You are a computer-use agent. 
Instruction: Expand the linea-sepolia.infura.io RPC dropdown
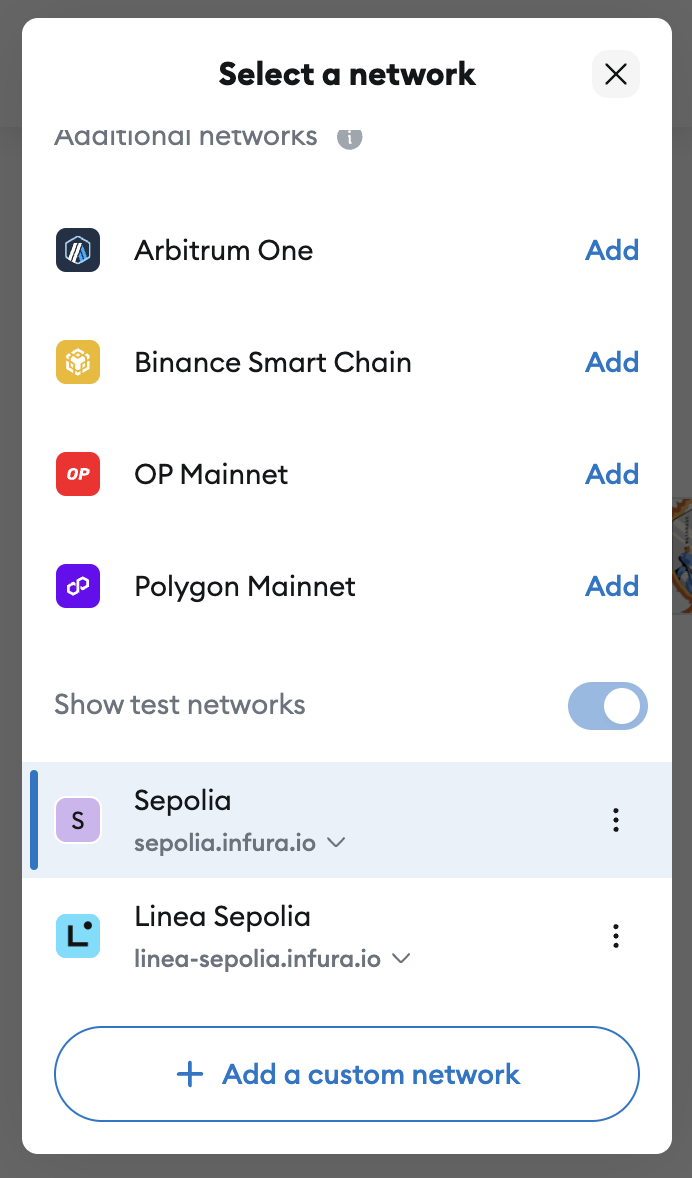401,959
